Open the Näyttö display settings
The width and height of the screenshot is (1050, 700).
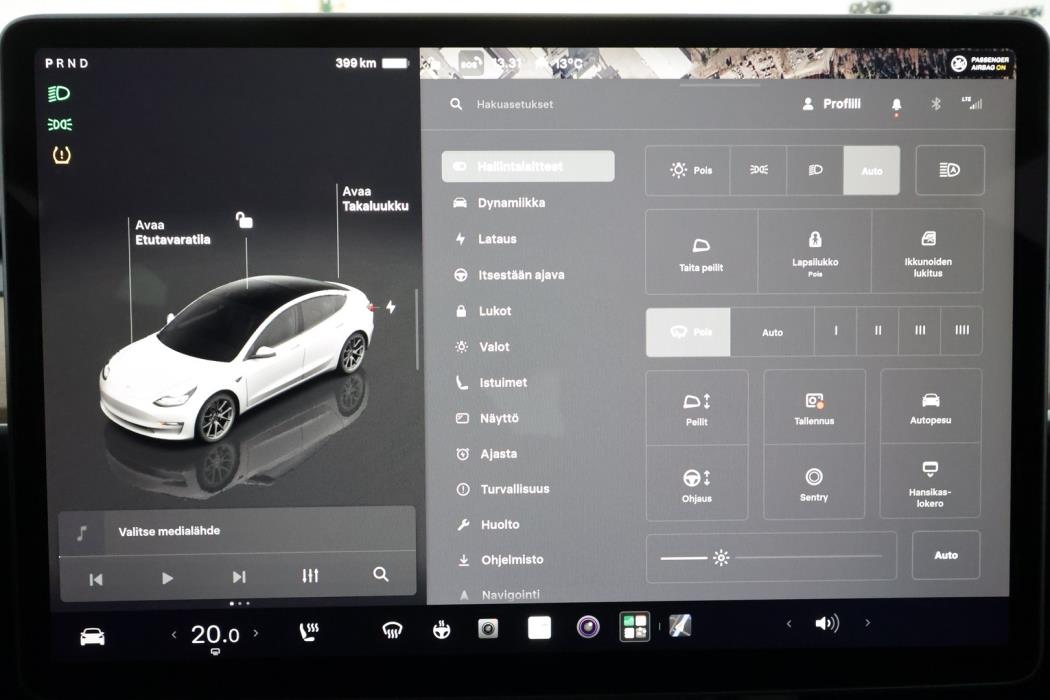[x=488, y=418]
